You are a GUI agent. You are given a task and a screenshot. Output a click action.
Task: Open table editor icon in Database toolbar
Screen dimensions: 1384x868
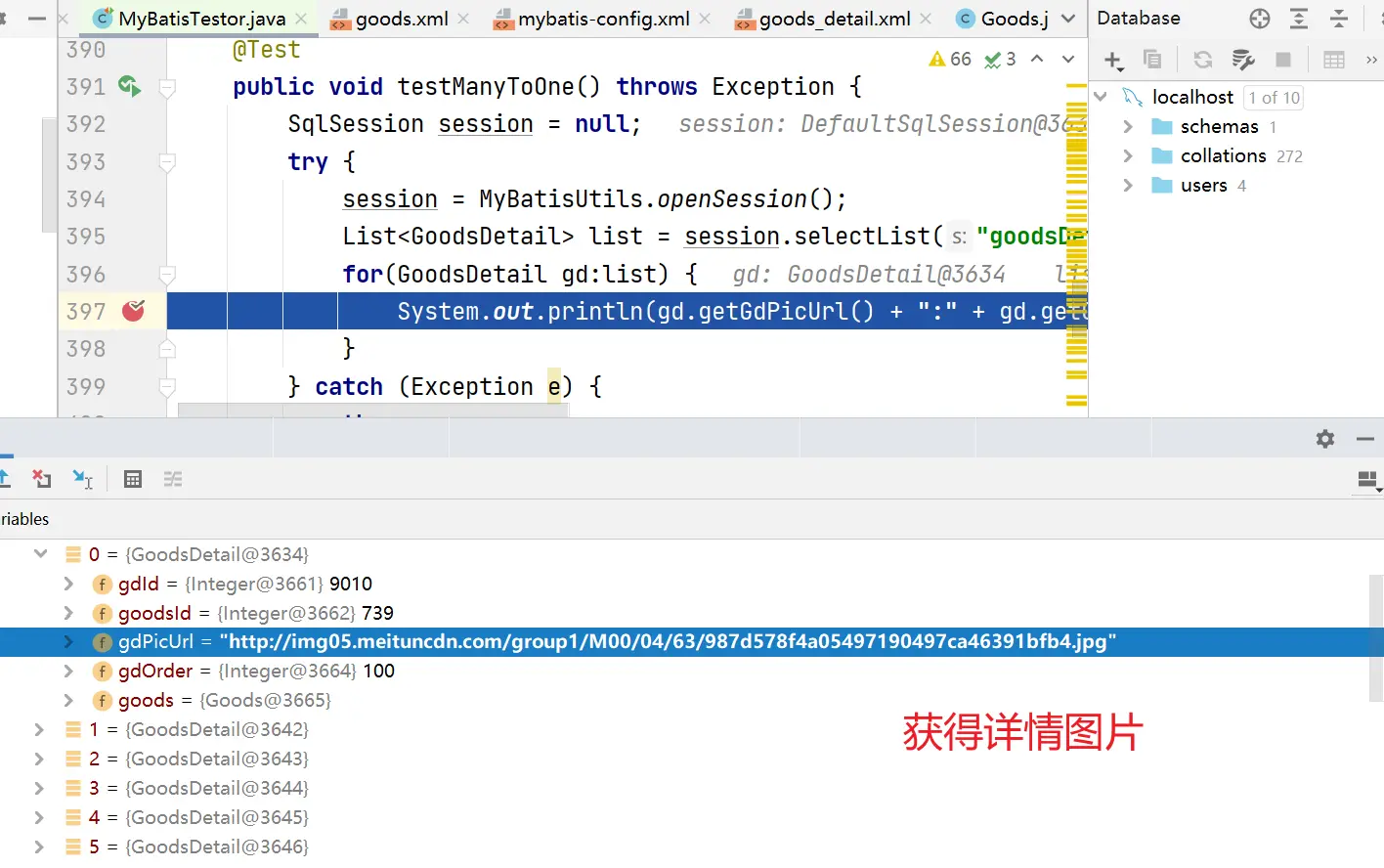point(1334,60)
